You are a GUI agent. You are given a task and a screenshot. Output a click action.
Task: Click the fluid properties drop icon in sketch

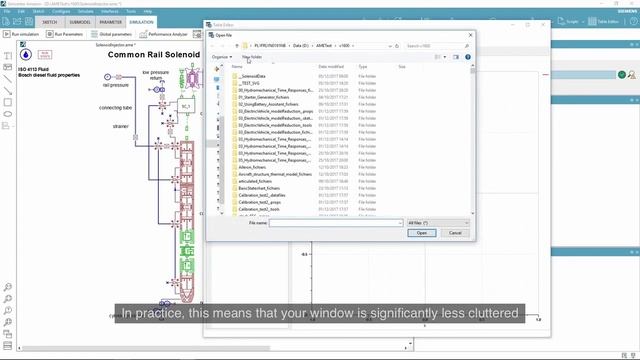[26, 54]
